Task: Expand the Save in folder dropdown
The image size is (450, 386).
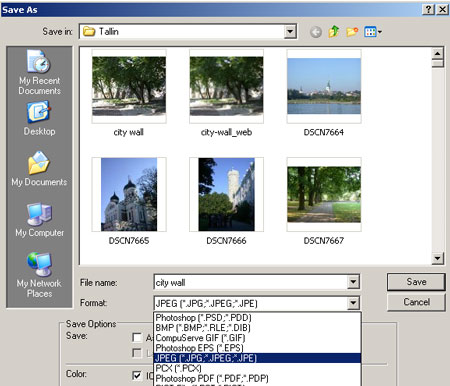Action: (290, 32)
